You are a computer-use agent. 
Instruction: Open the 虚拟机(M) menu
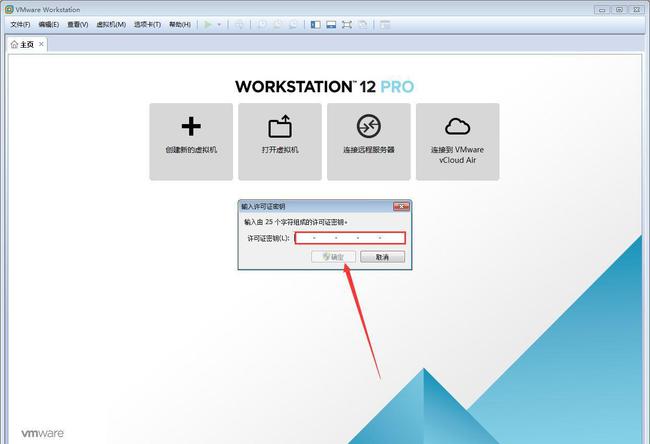(111, 24)
